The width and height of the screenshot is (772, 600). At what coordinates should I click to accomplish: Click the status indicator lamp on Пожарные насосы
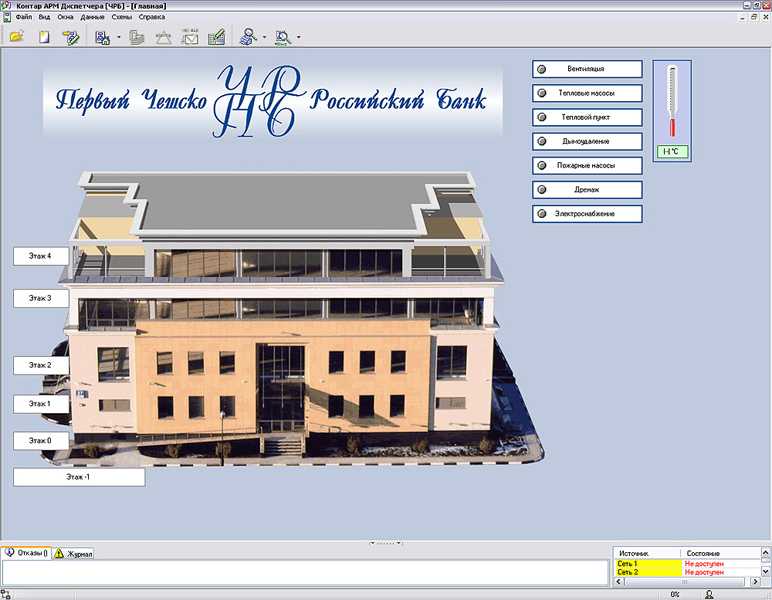(542, 165)
